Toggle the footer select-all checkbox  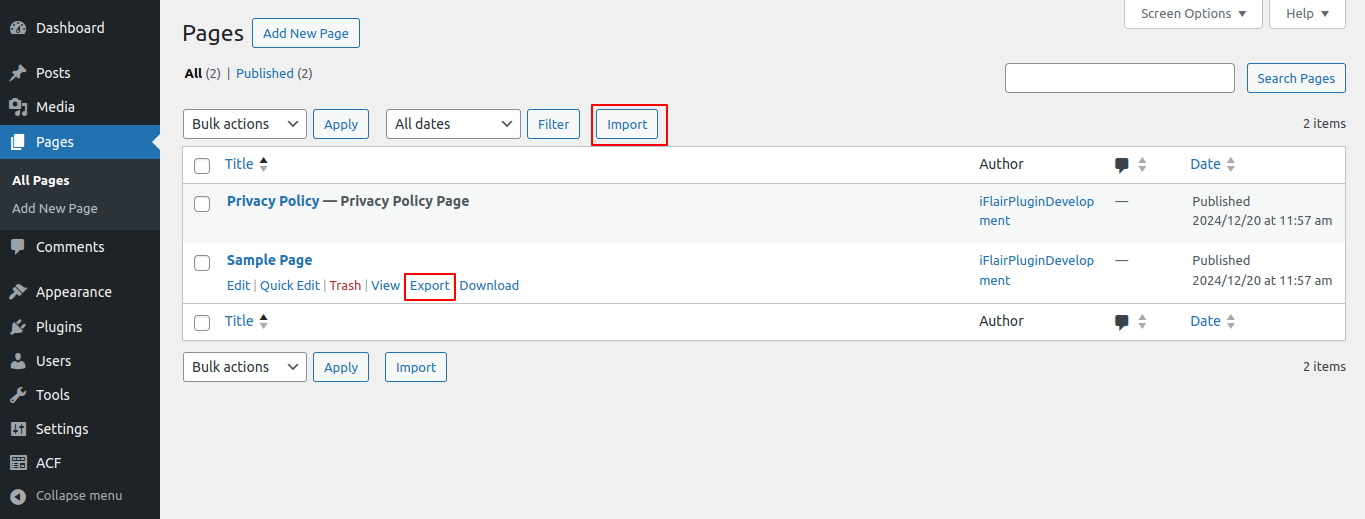point(202,323)
